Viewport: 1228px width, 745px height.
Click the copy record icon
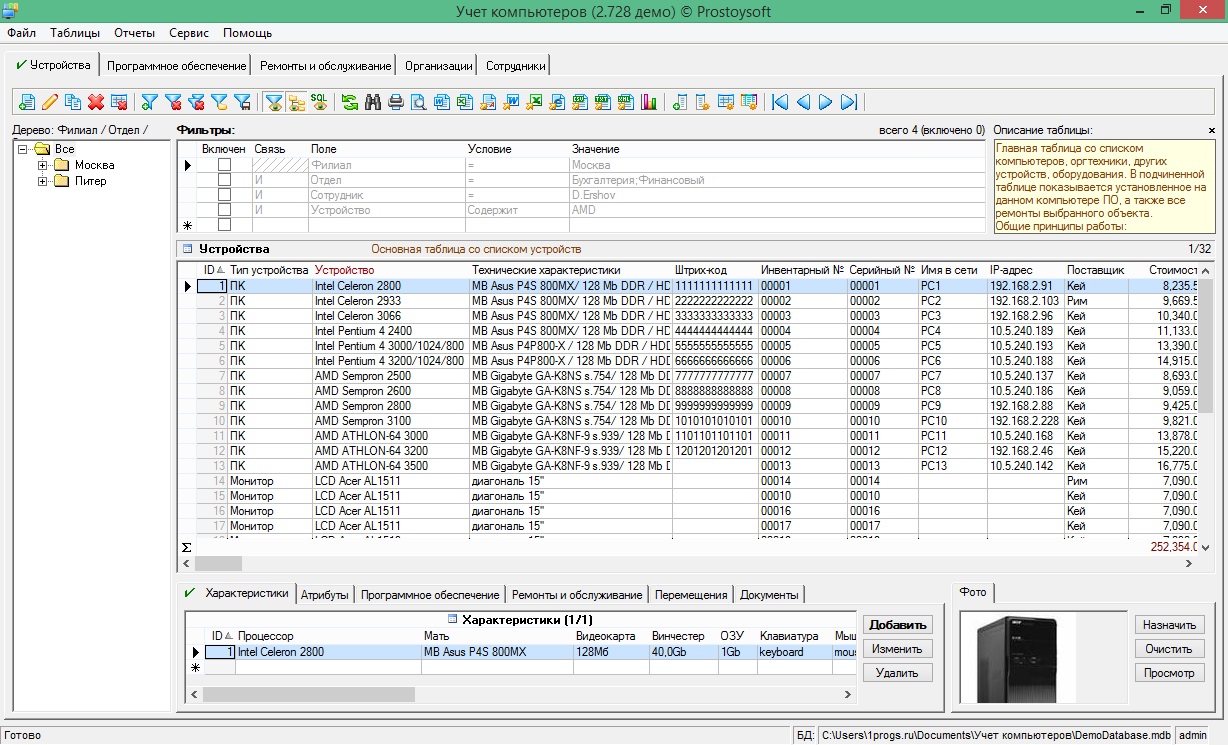click(72, 101)
